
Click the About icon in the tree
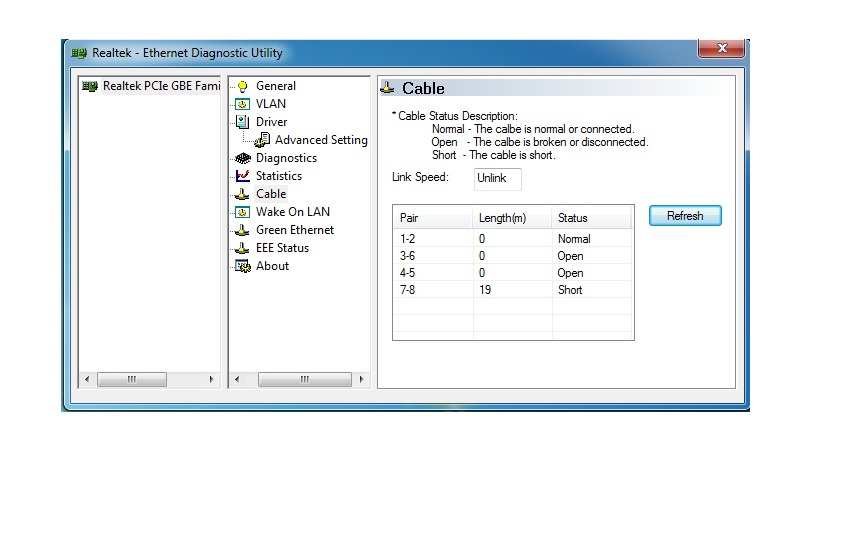[x=243, y=266]
